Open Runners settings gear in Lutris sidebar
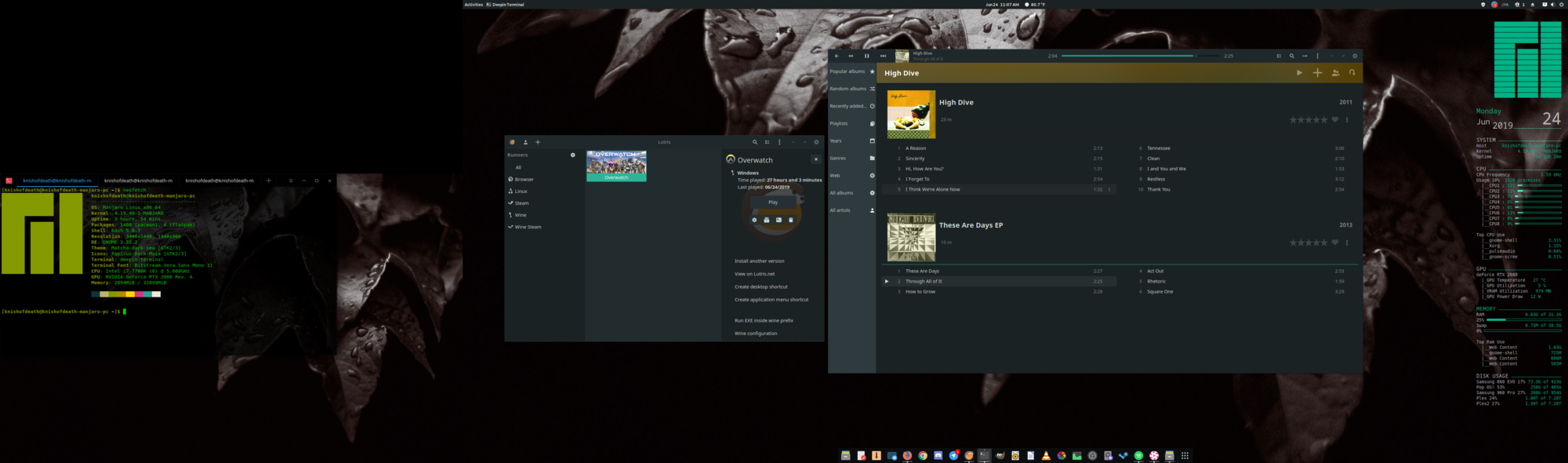 click(x=572, y=155)
